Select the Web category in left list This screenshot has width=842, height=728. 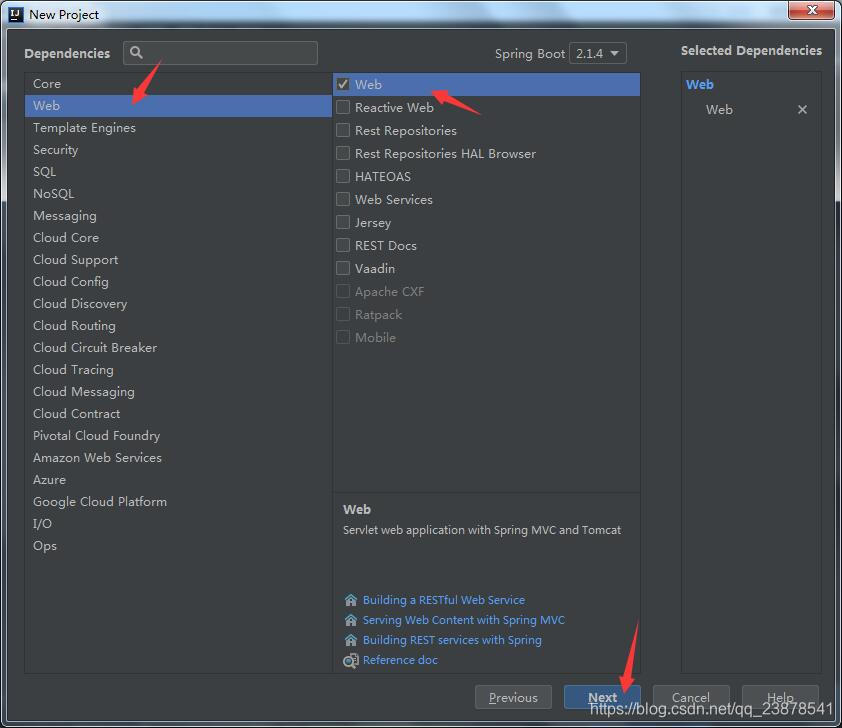pos(178,106)
